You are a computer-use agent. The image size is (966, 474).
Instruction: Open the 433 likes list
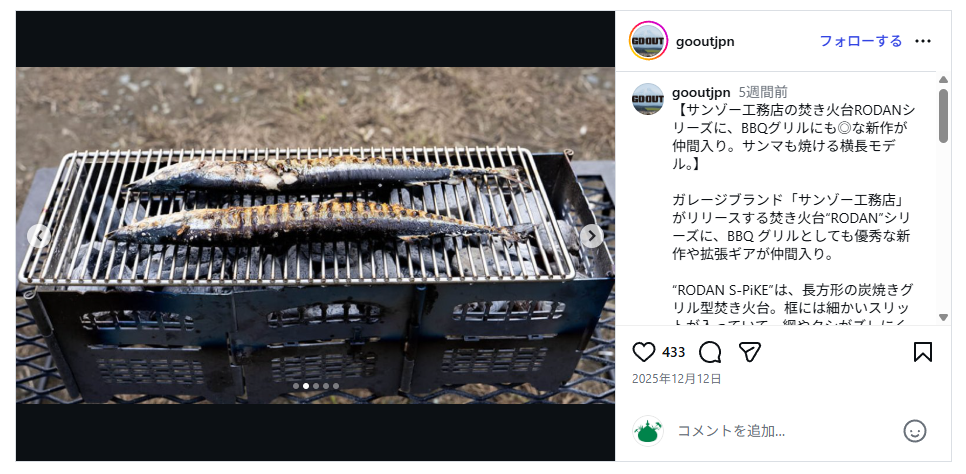click(x=673, y=352)
